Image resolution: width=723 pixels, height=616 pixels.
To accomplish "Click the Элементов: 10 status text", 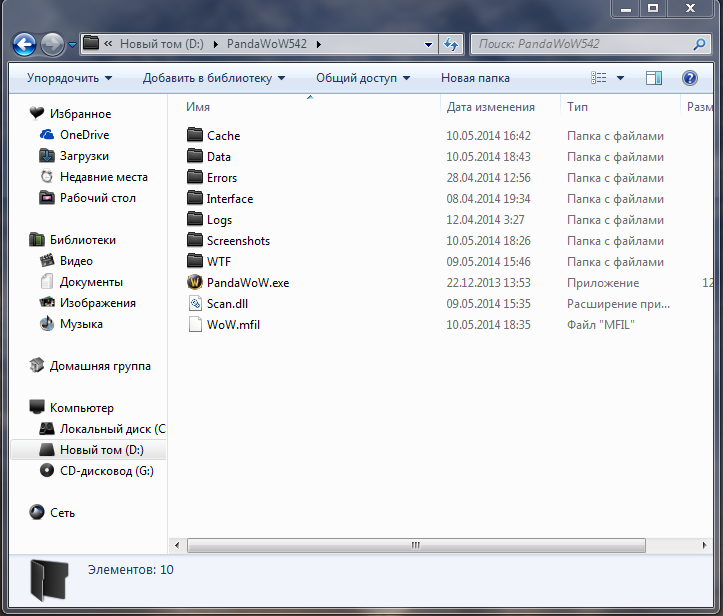I will pyautogui.click(x=130, y=570).
